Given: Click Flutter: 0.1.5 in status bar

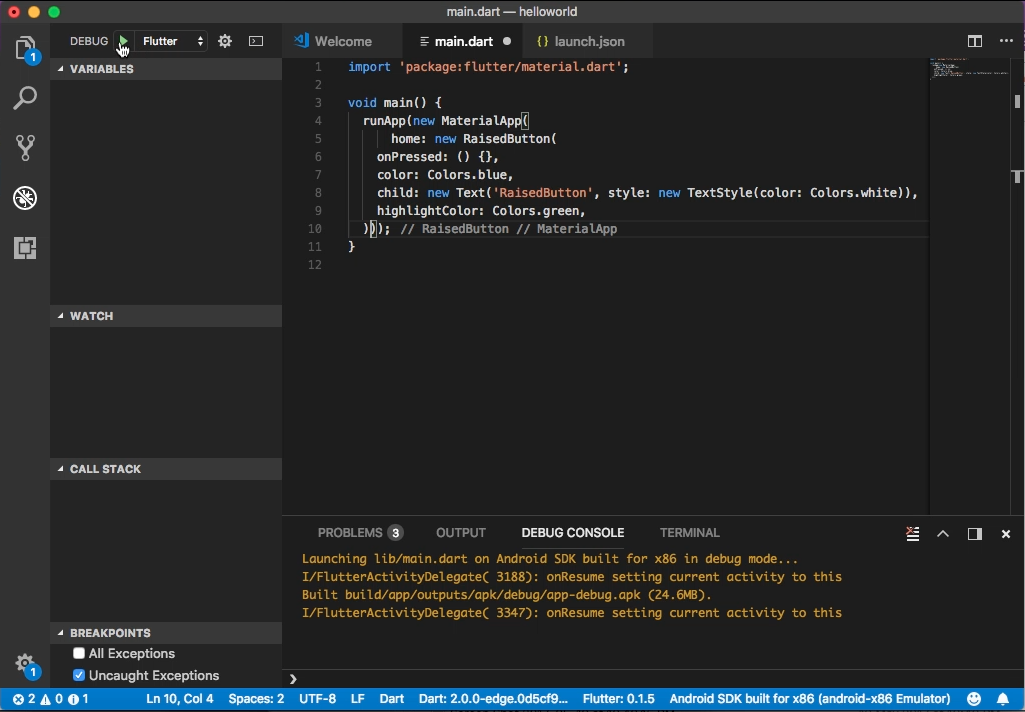Looking at the screenshot, I should pyautogui.click(x=618, y=699).
